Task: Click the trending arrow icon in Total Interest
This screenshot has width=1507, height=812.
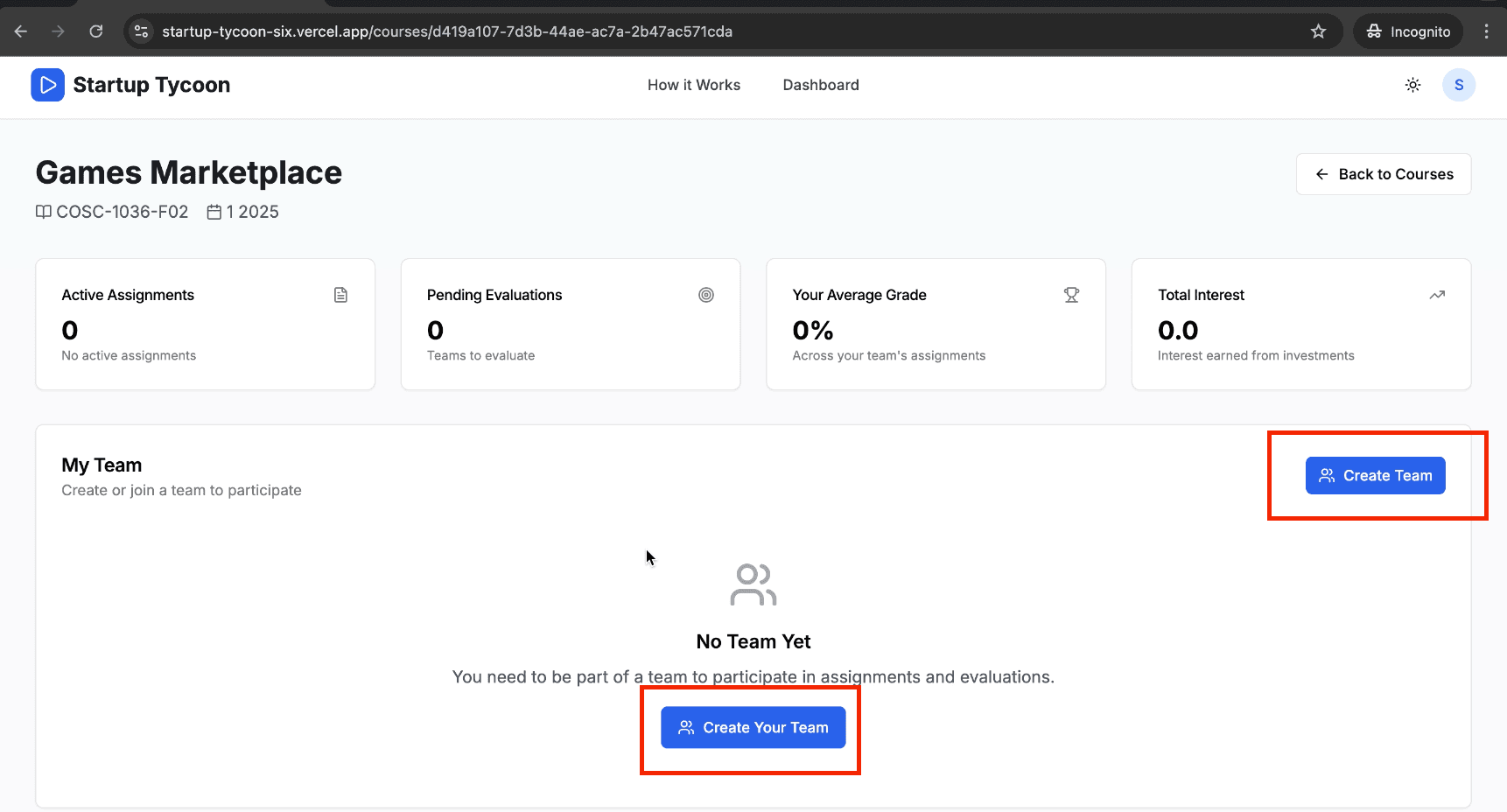Action: (x=1437, y=295)
